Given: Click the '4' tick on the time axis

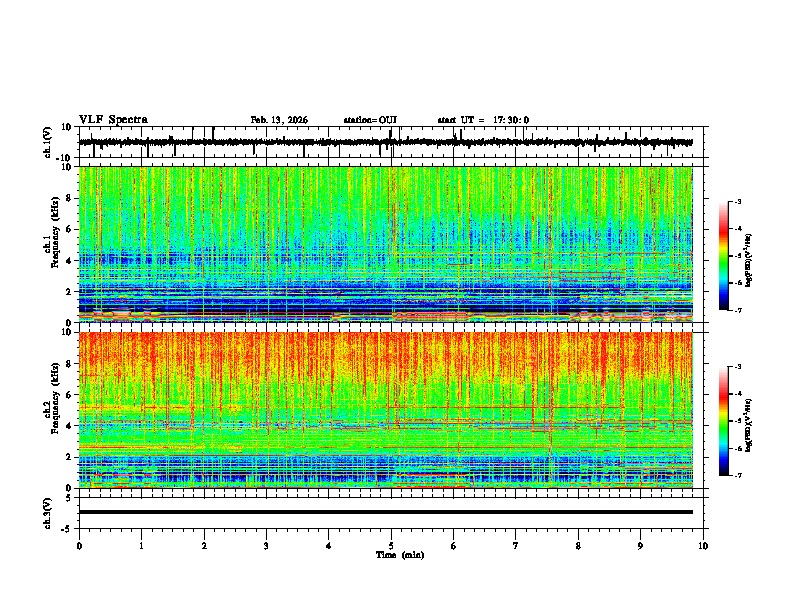Looking at the screenshot, I should tap(329, 546).
